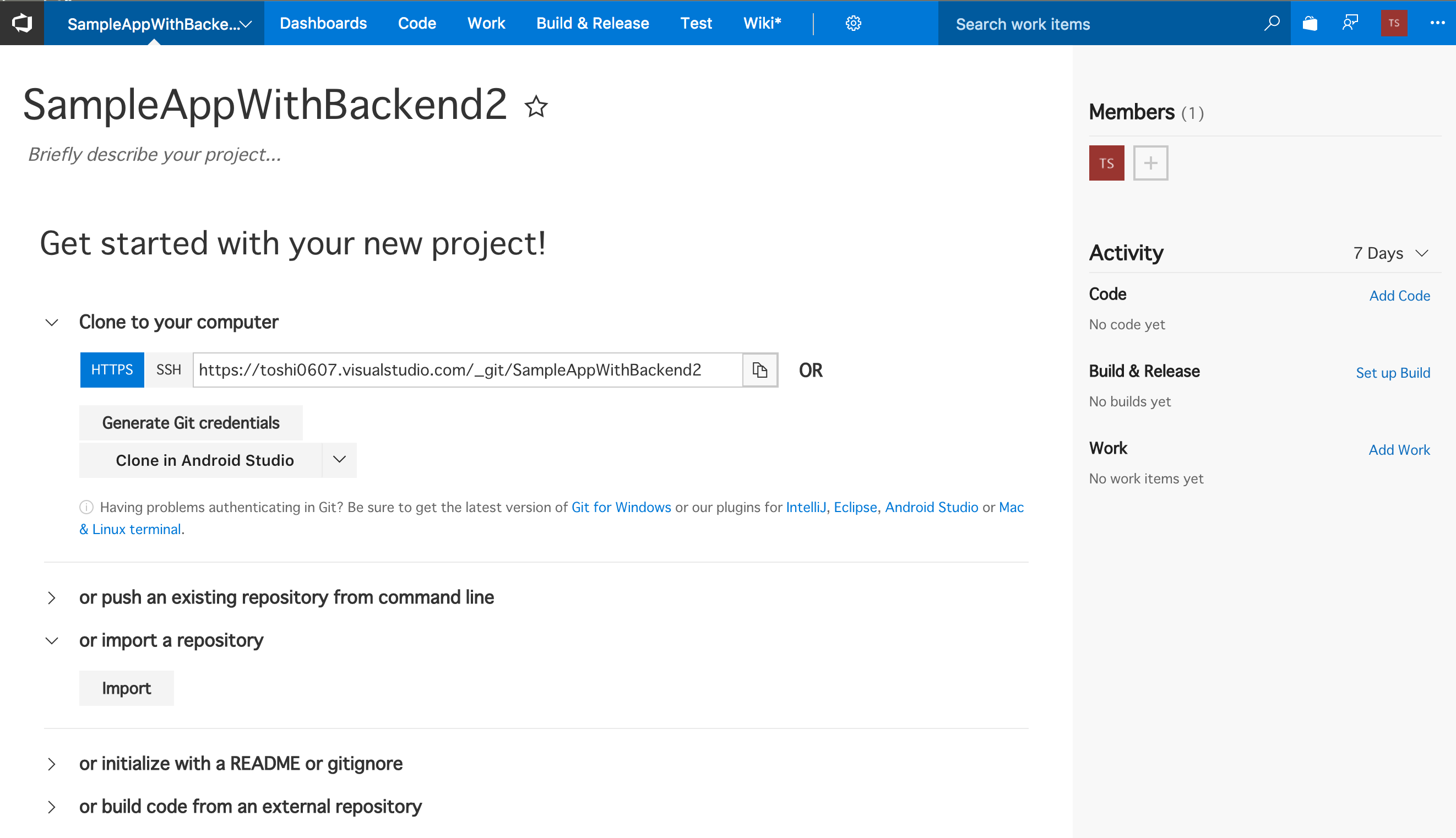Open the Mac & Linux terminal link
This screenshot has width=1456, height=838.
coord(131,530)
